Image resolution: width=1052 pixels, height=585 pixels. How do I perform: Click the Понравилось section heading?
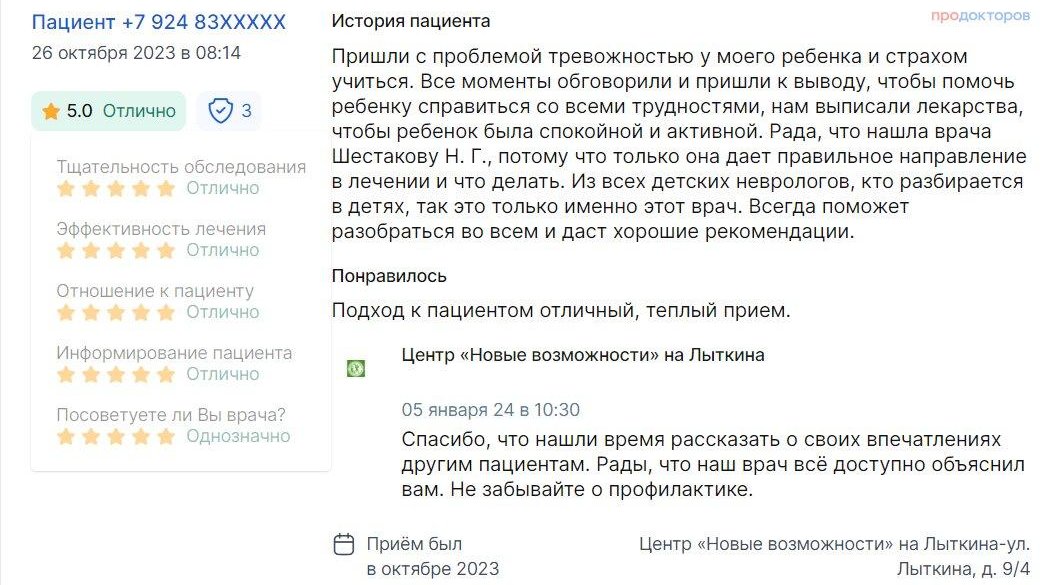389,276
